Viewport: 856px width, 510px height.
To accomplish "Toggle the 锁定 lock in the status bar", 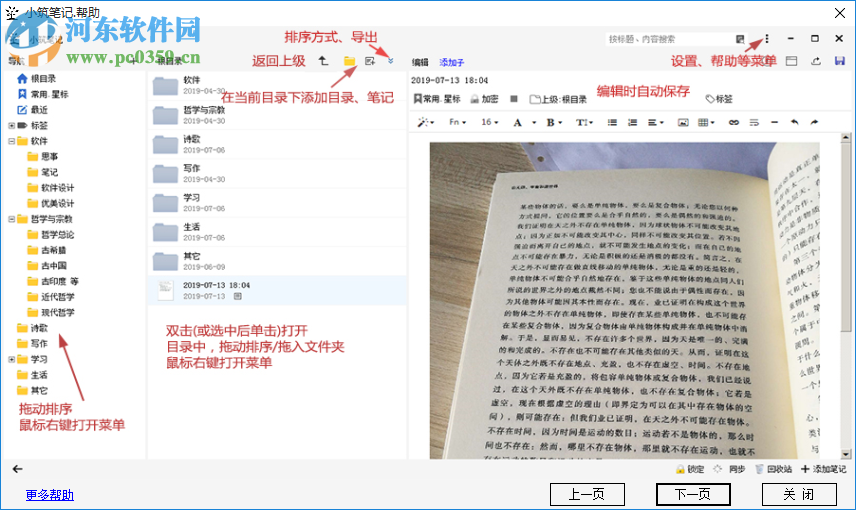I will point(690,469).
